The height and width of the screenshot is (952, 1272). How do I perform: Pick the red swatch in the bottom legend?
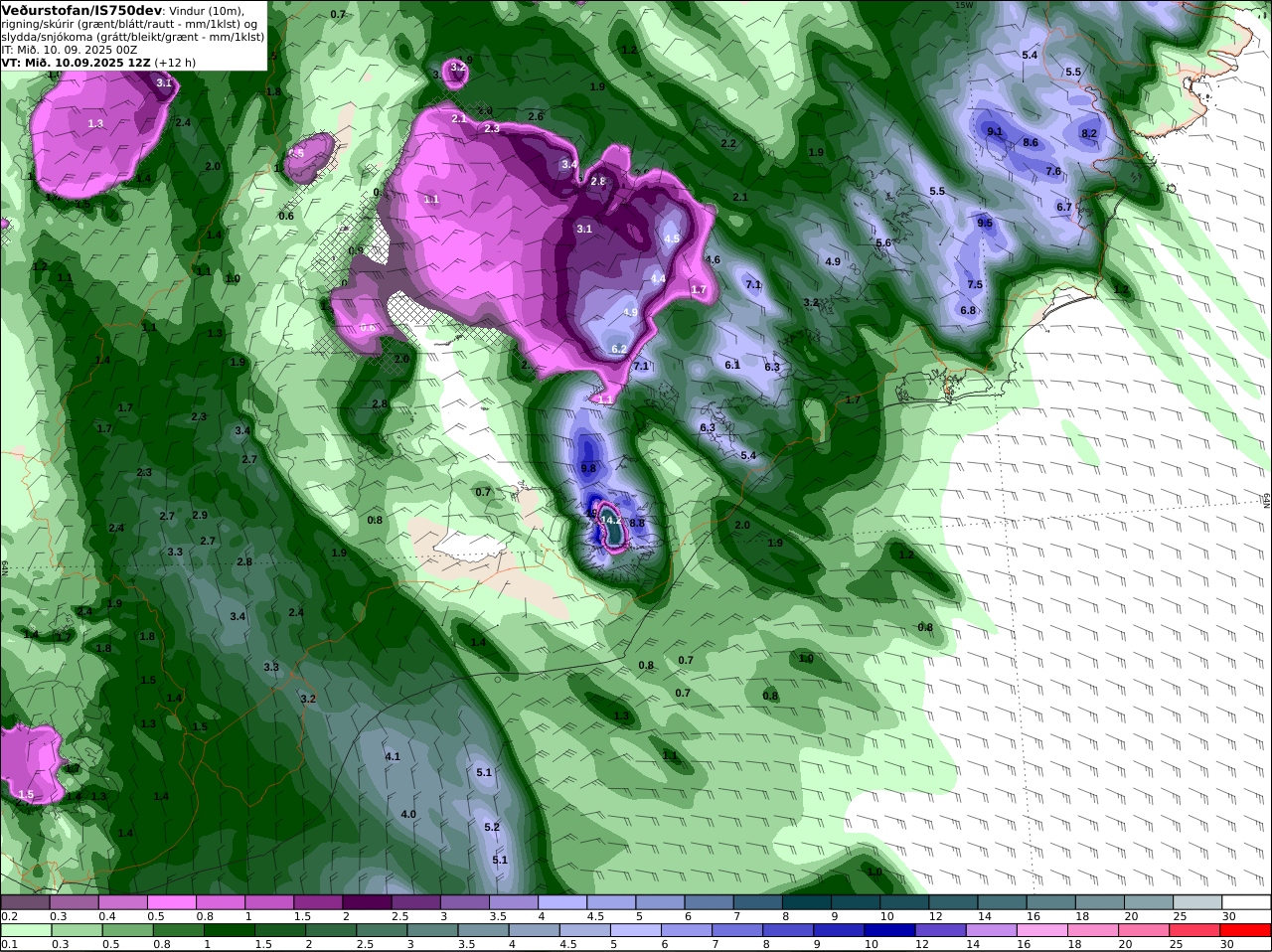click(1247, 929)
